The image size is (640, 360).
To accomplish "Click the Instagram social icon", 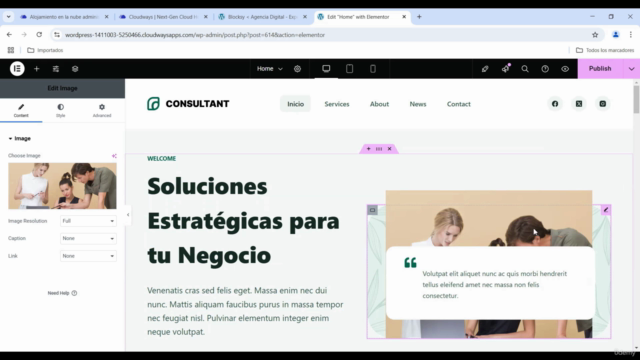I will (602, 104).
